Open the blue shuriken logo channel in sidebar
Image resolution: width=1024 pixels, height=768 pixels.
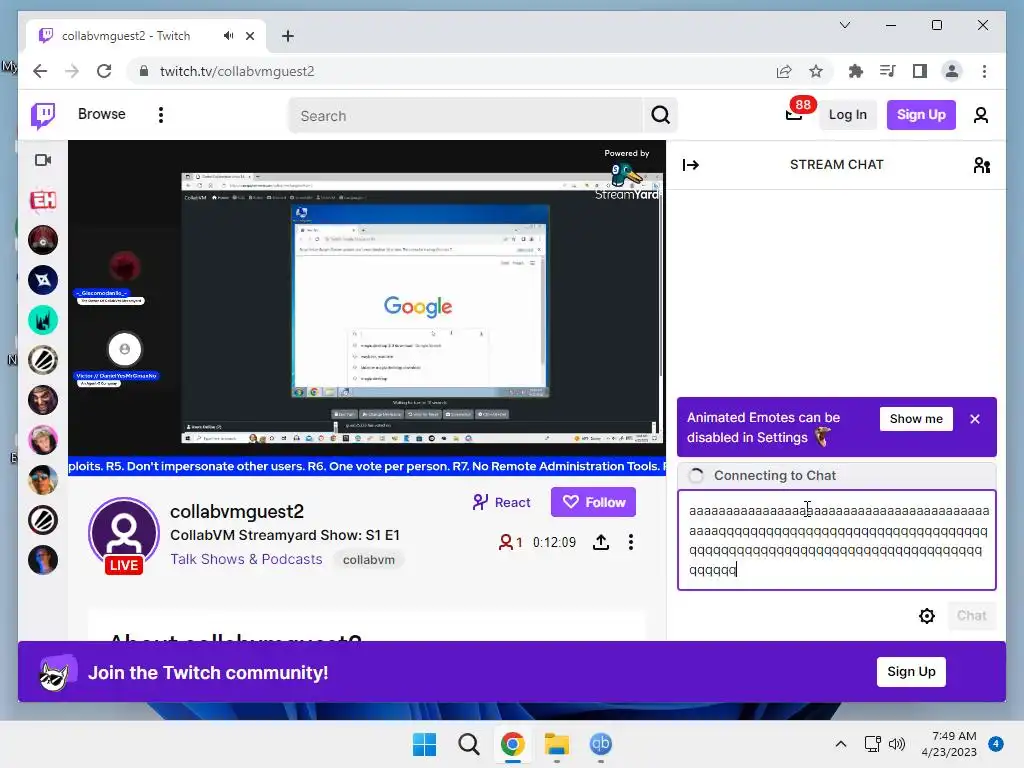pyautogui.click(x=43, y=280)
